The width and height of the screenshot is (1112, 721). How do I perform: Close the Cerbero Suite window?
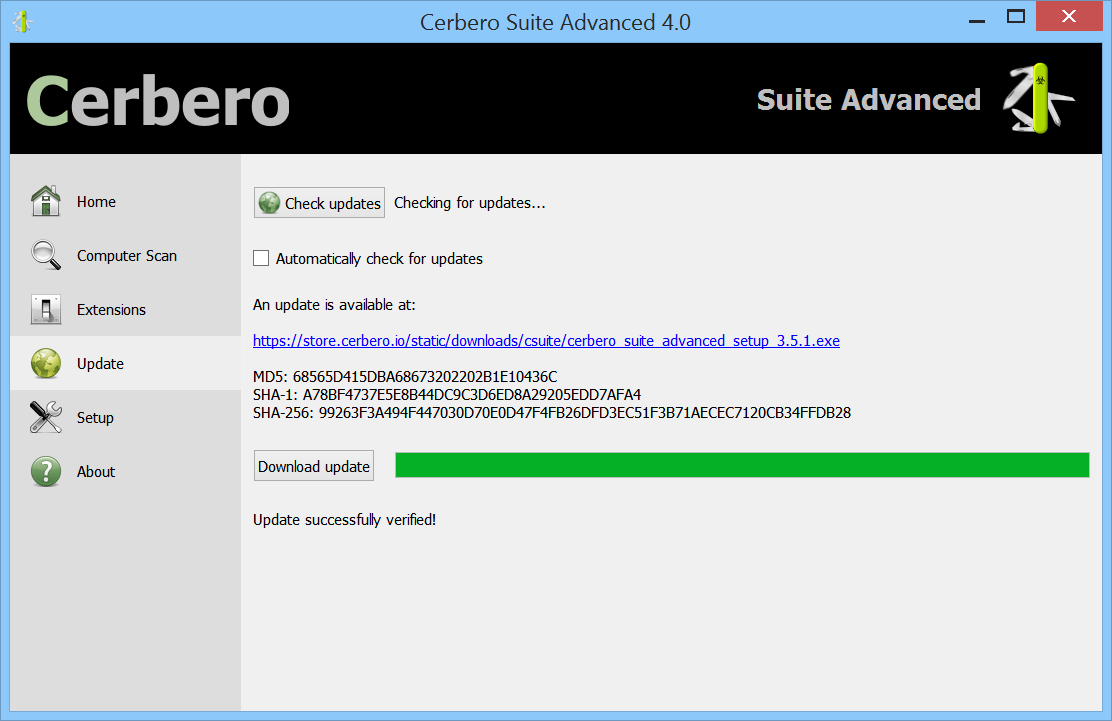(1069, 16)
